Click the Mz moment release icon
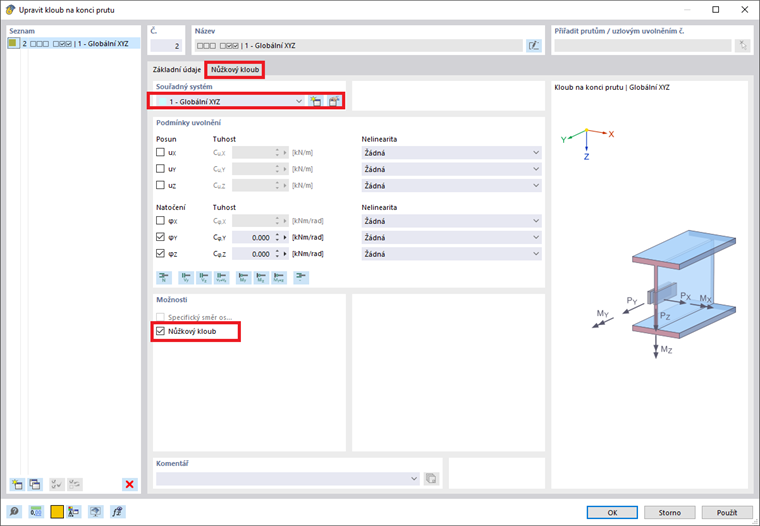Image resolution: width=760 pixels, height=526 pixels. [261, 277]
